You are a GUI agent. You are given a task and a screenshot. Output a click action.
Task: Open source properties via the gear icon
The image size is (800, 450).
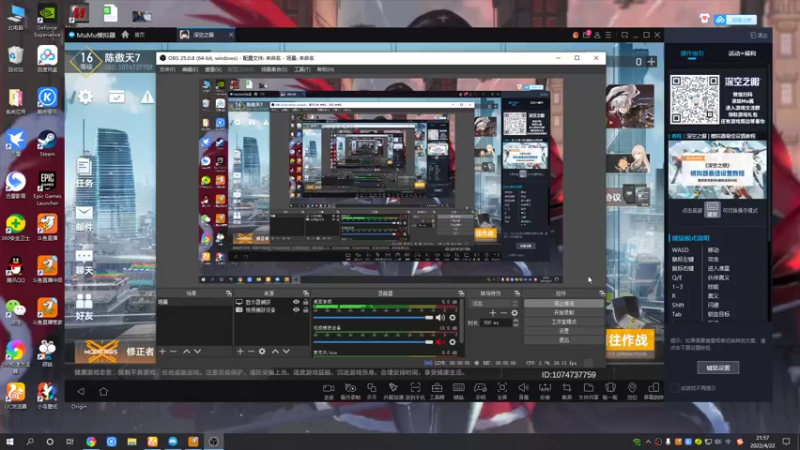262,352
